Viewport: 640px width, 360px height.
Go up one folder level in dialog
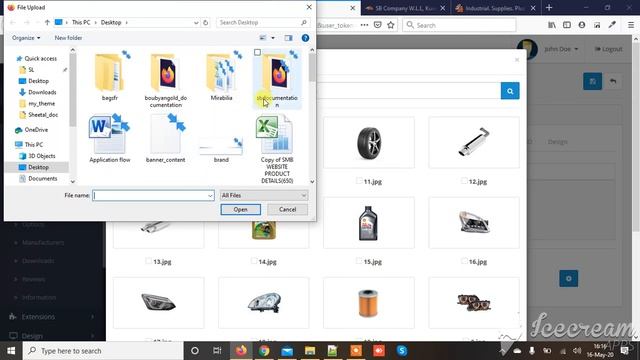pyautogui.click(x=47, y=22)
